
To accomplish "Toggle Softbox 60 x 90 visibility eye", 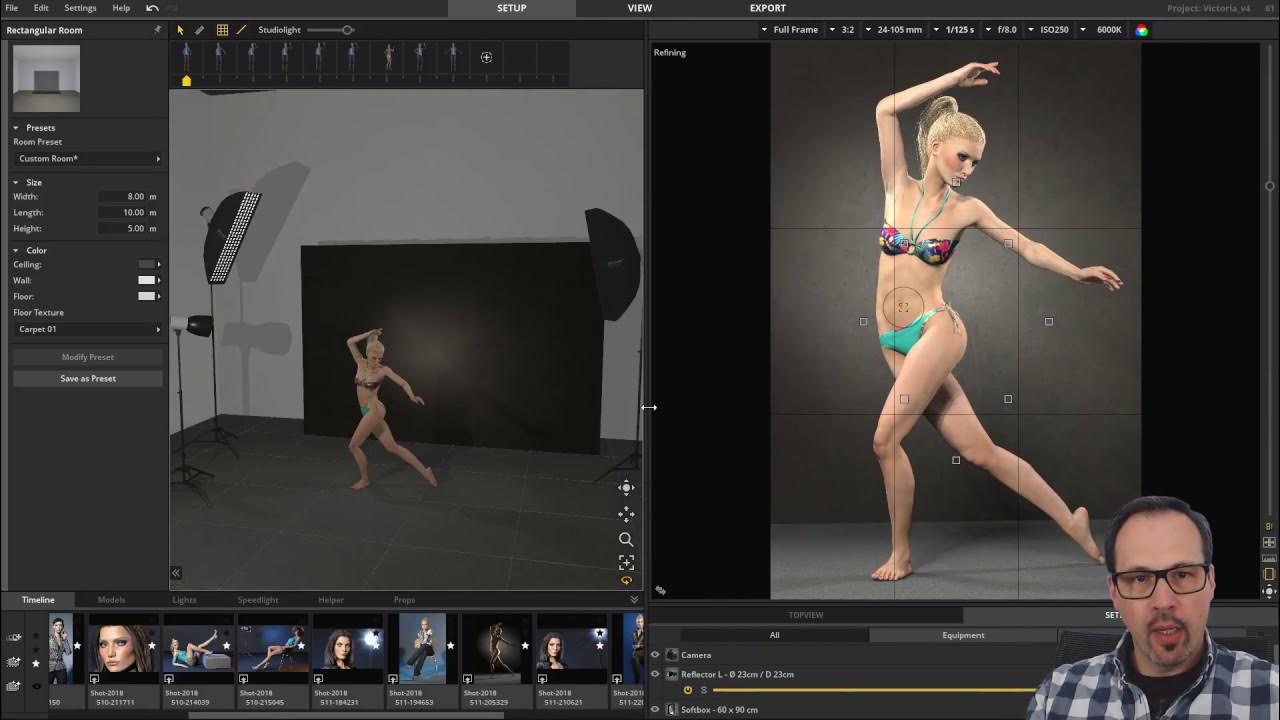I will [656, 710].
